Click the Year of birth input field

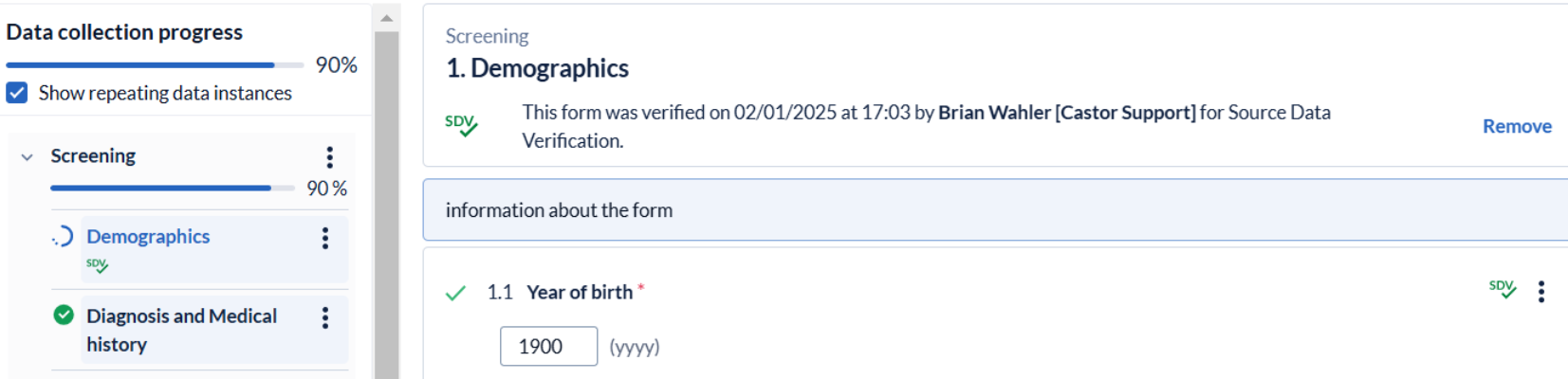point(548,347)
